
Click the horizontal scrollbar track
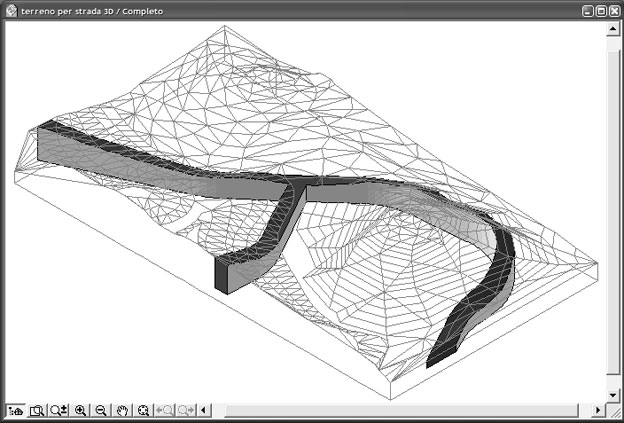point(400,410)
